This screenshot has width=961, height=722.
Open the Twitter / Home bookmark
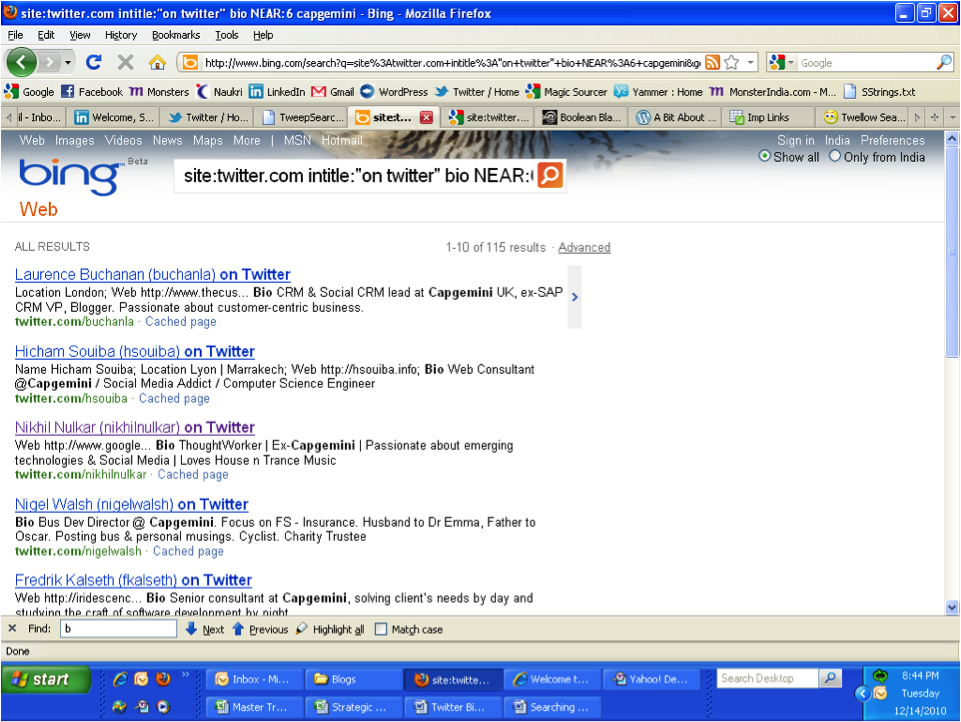[x=477, y=92]
